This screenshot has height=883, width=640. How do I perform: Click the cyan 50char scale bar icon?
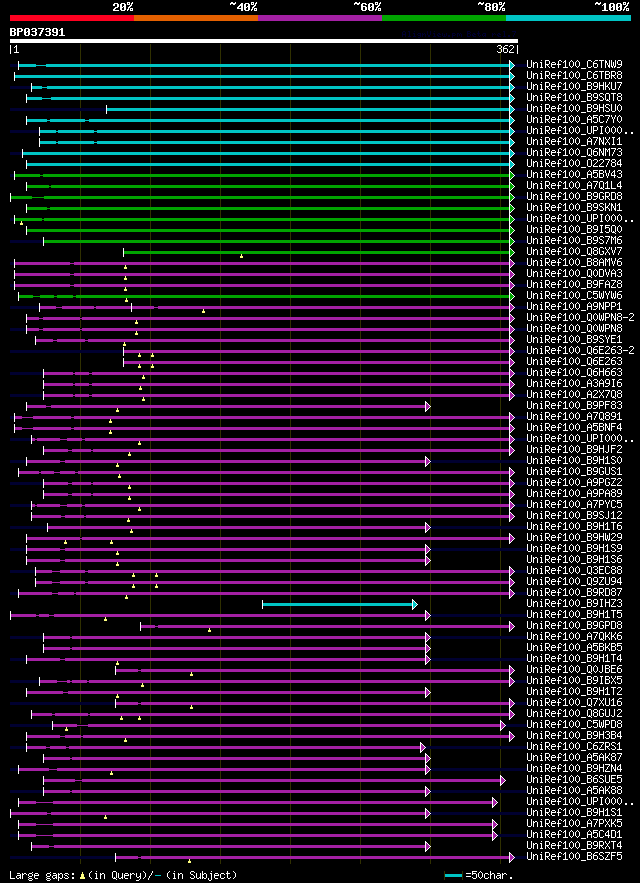(x=453, y=876)
